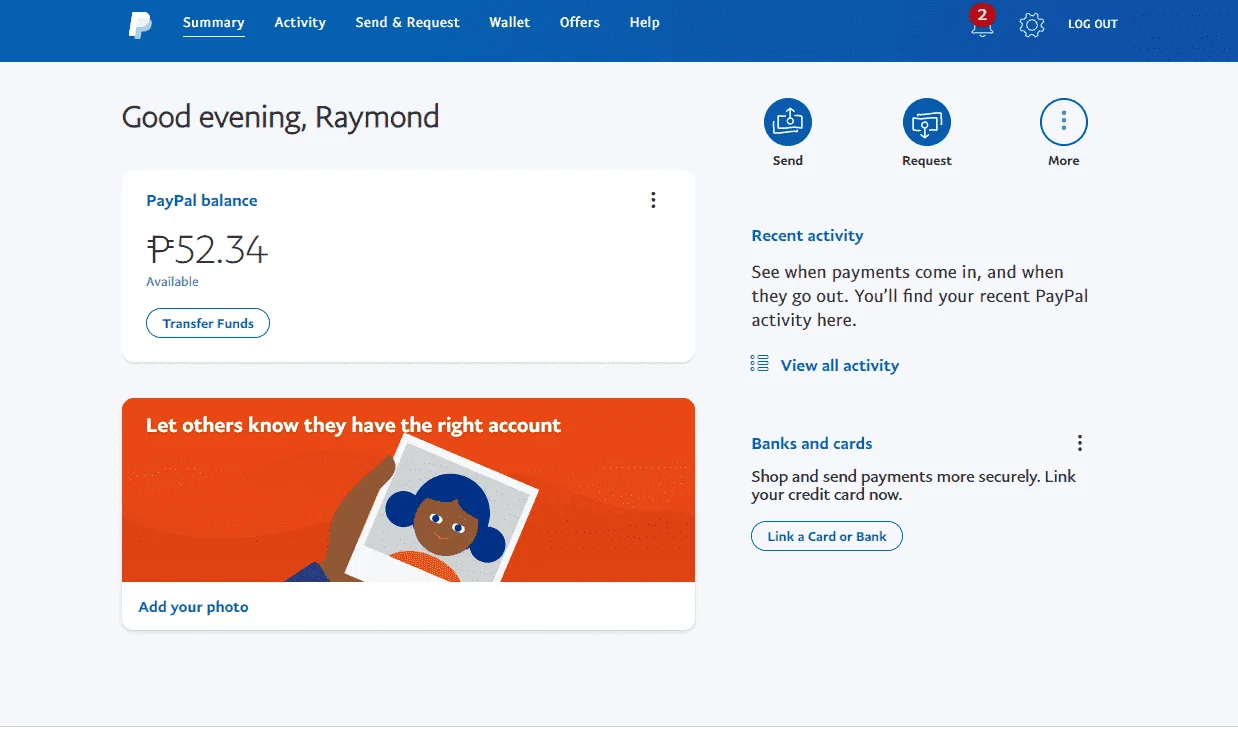Image resolution: width=1238 pixels, height=753 pixels.
Task: Click the Request label under icon
Action: 927,160
